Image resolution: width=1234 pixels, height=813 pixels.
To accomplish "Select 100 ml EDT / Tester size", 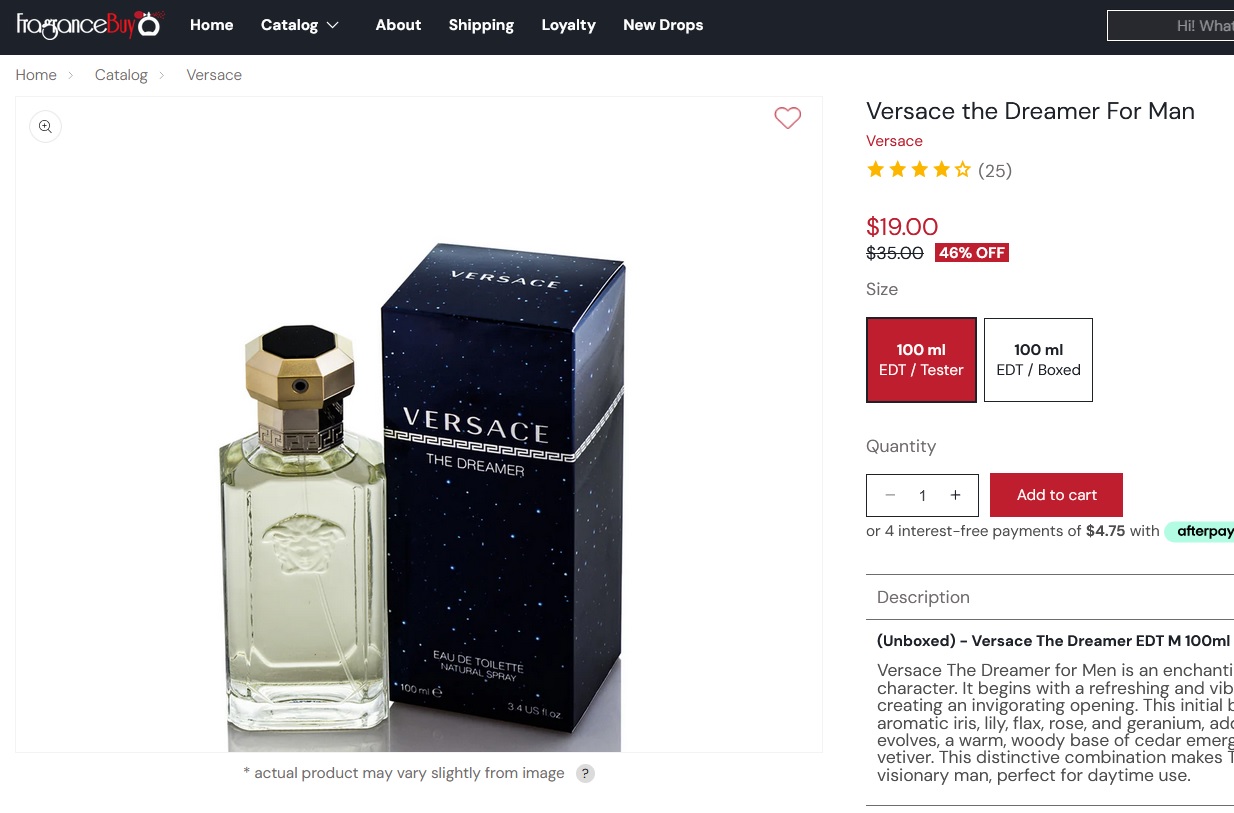I will coord(921,360).
